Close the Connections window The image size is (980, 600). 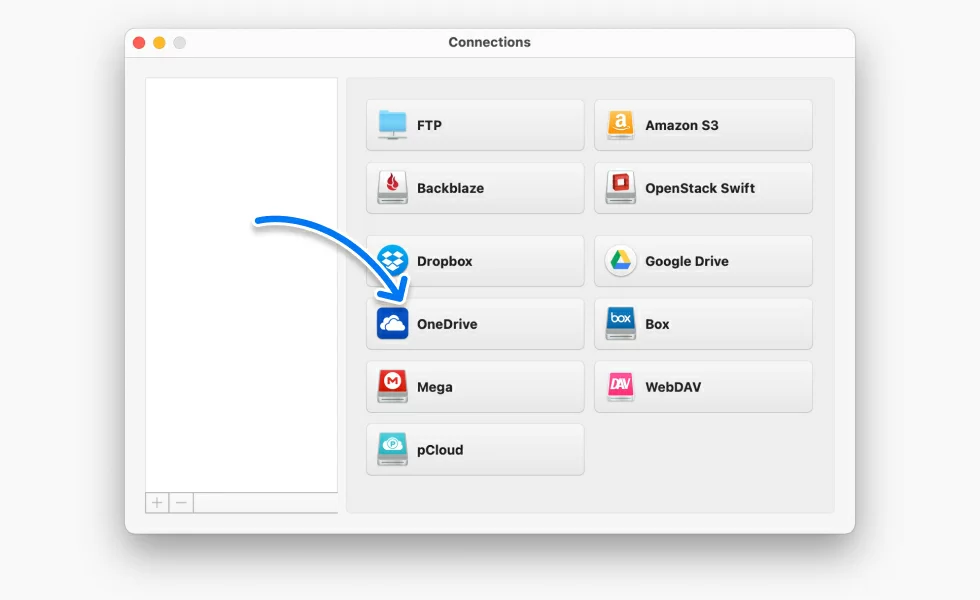(x=138, y=43)
